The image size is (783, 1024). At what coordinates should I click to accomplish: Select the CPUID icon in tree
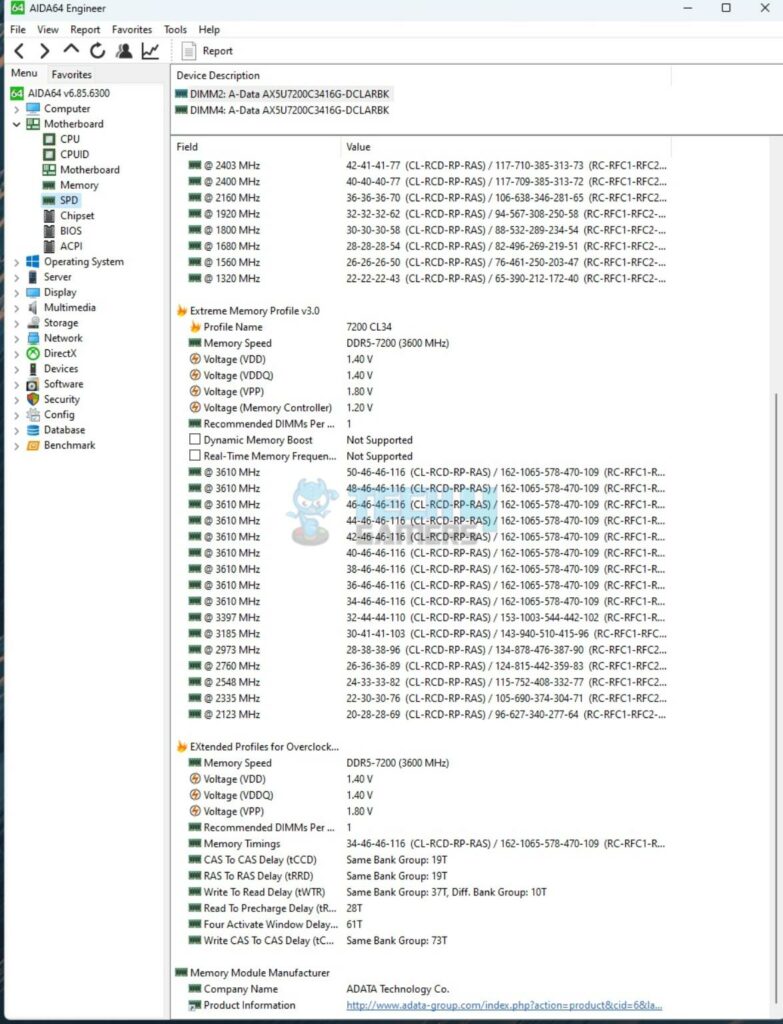tap(49, 154)
